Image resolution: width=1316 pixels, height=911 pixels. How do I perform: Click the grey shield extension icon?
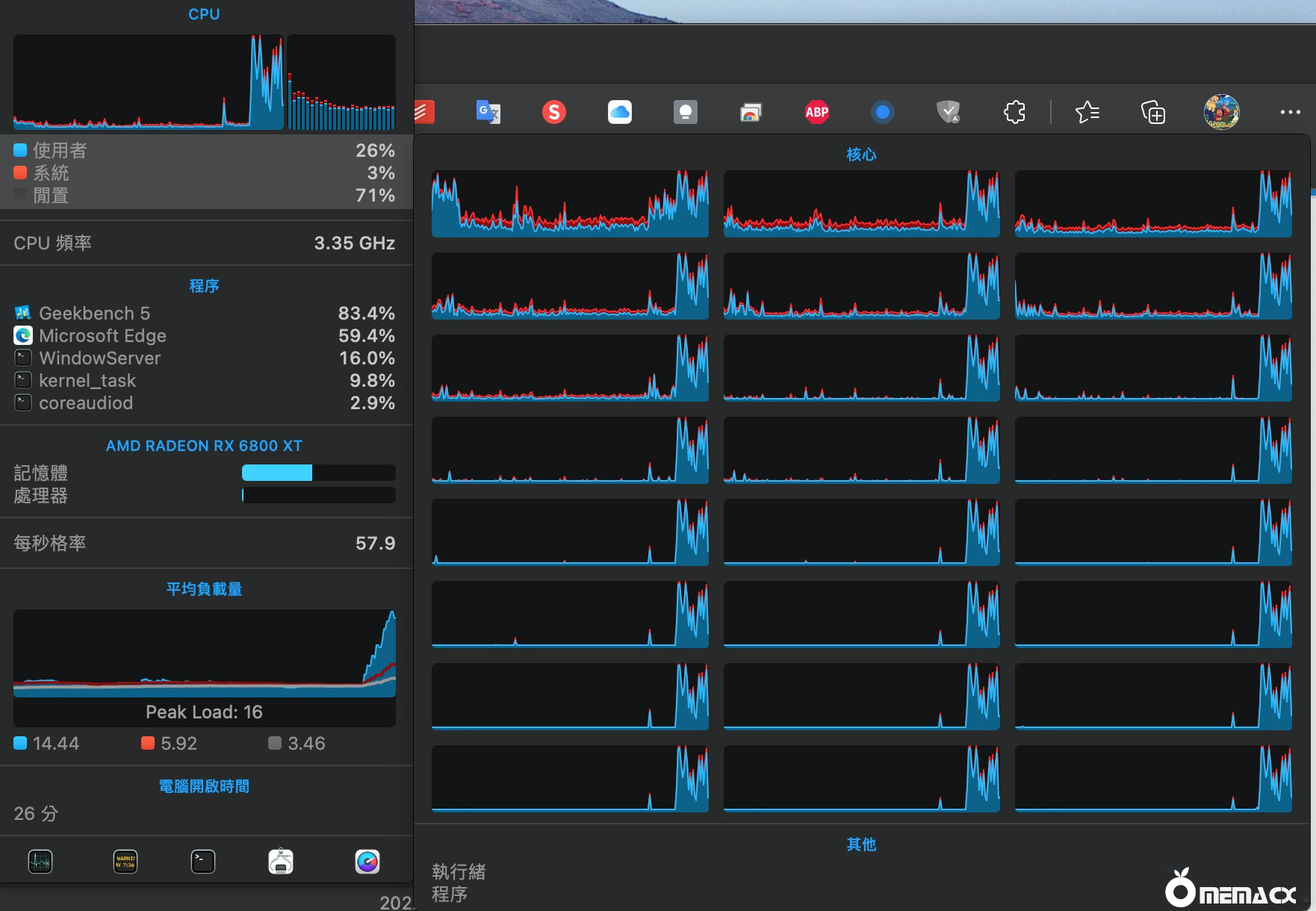point(948,112)
